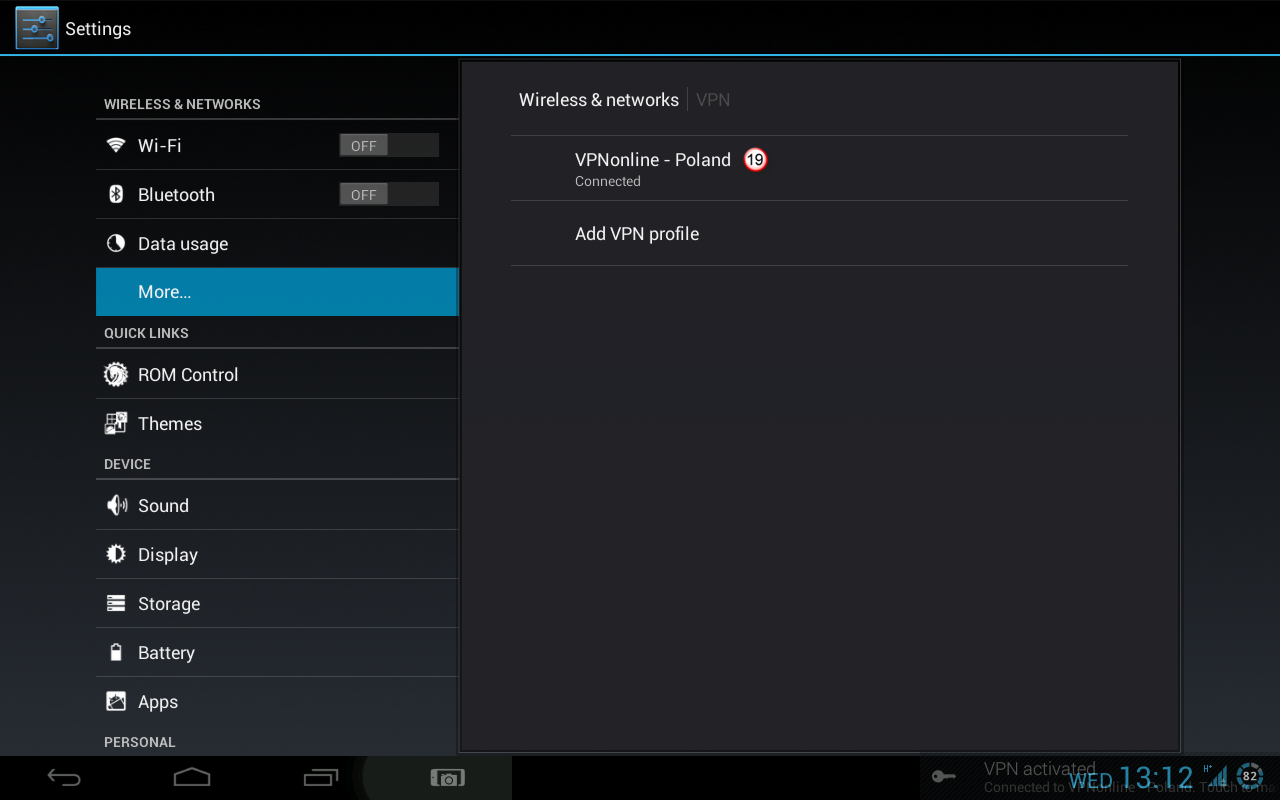The image size is (1280, 800).
Task: Toggle the Bluetooth OFF switch
Action: (389, 194)
